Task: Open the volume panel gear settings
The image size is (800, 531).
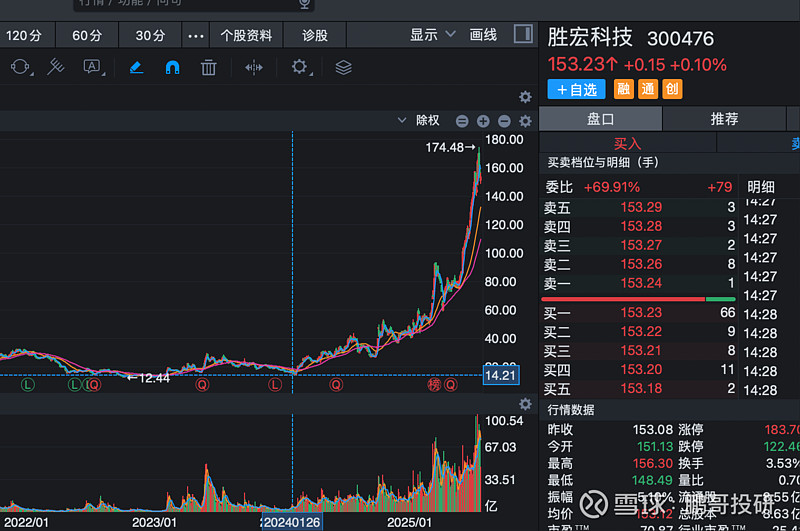Action: (x=525, y=404)
